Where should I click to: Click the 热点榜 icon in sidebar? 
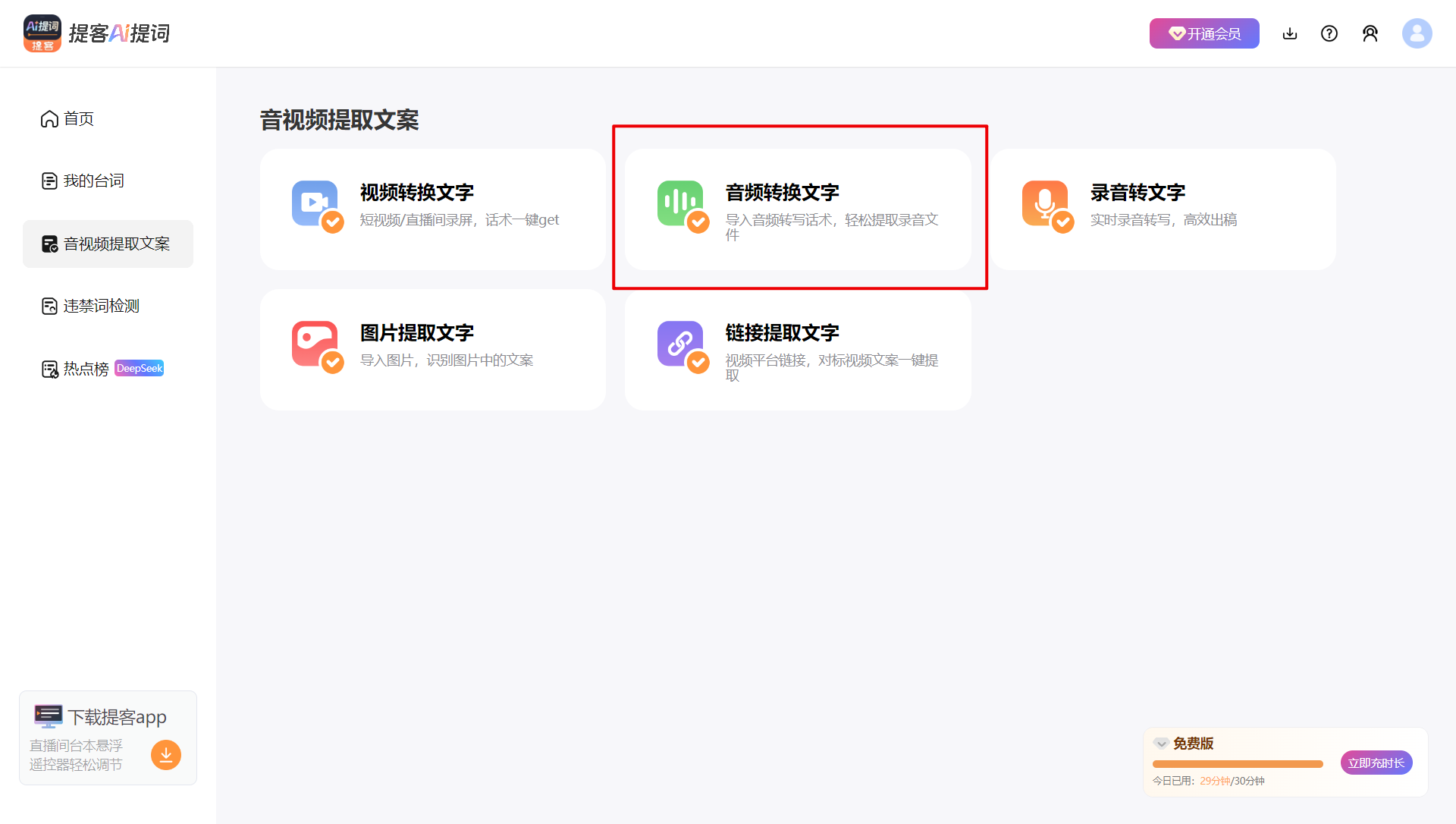(x=49, y=370)
